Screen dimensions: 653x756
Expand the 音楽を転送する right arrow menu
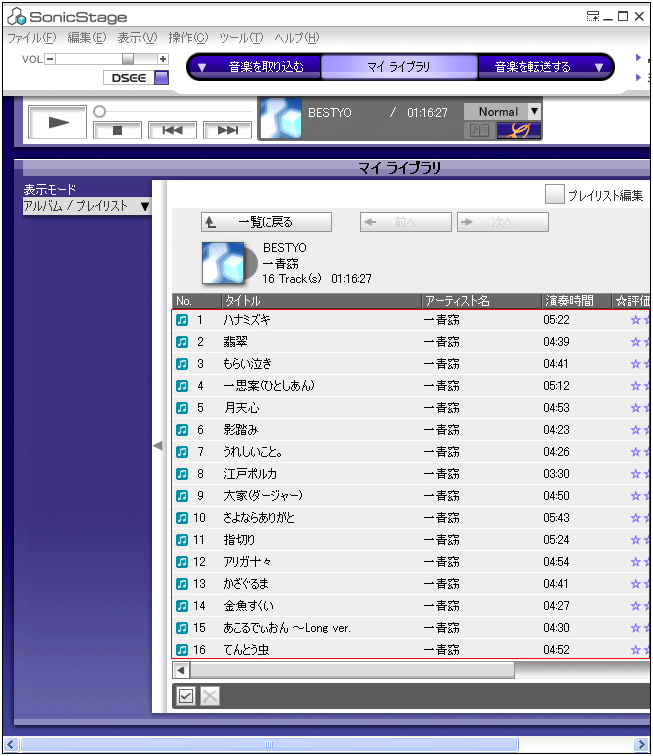pos(599,67)
